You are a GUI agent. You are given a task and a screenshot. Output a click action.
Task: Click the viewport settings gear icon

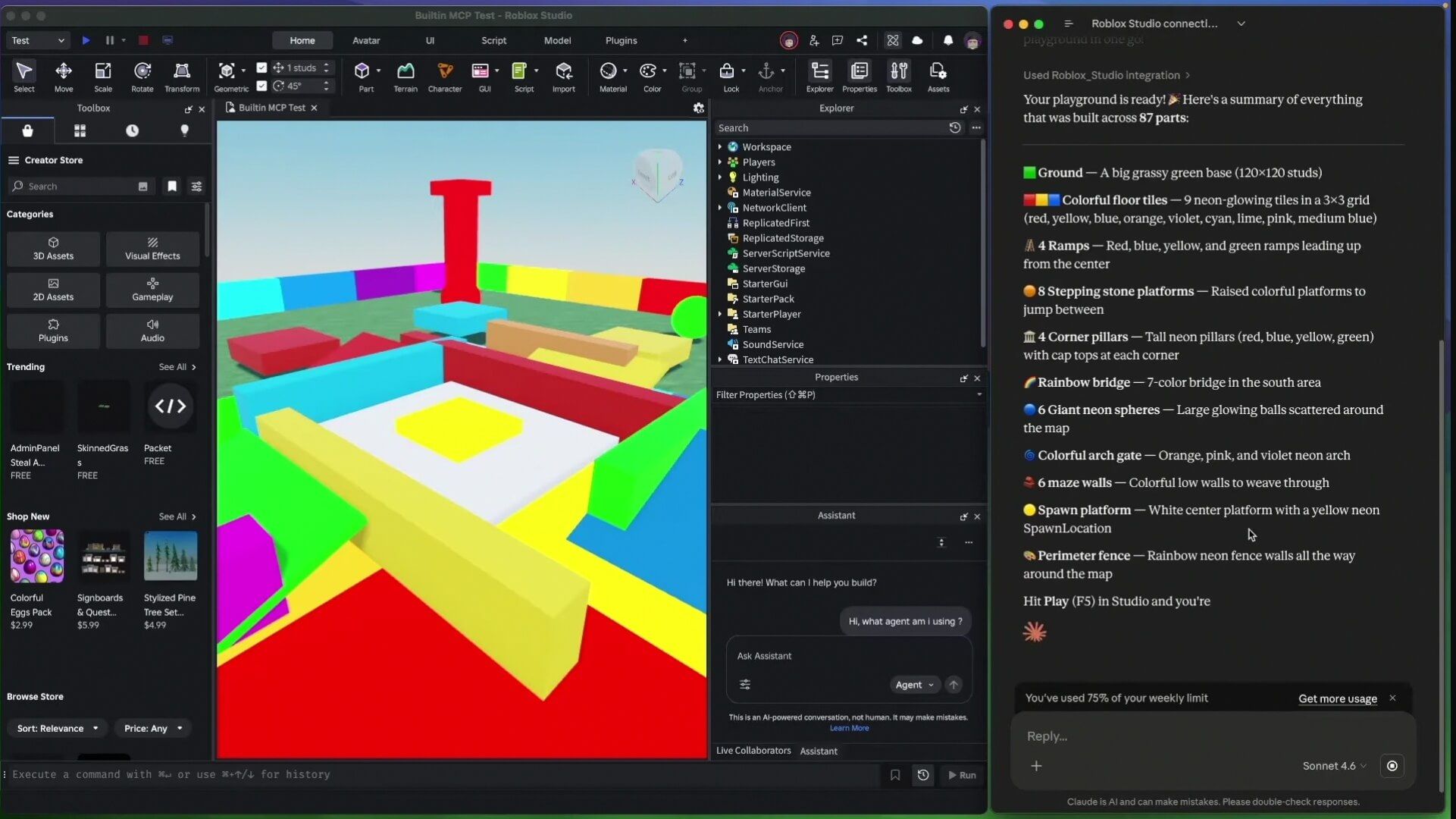[x=699, y=108]
